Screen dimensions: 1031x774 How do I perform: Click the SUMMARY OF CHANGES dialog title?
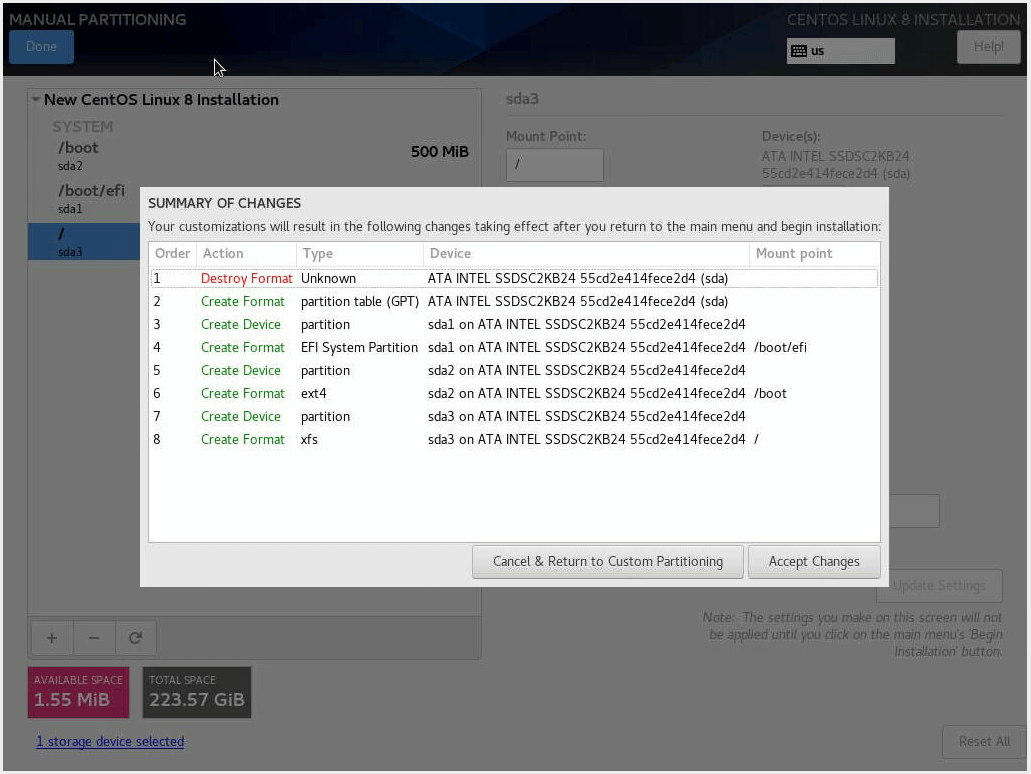point(224,203)
